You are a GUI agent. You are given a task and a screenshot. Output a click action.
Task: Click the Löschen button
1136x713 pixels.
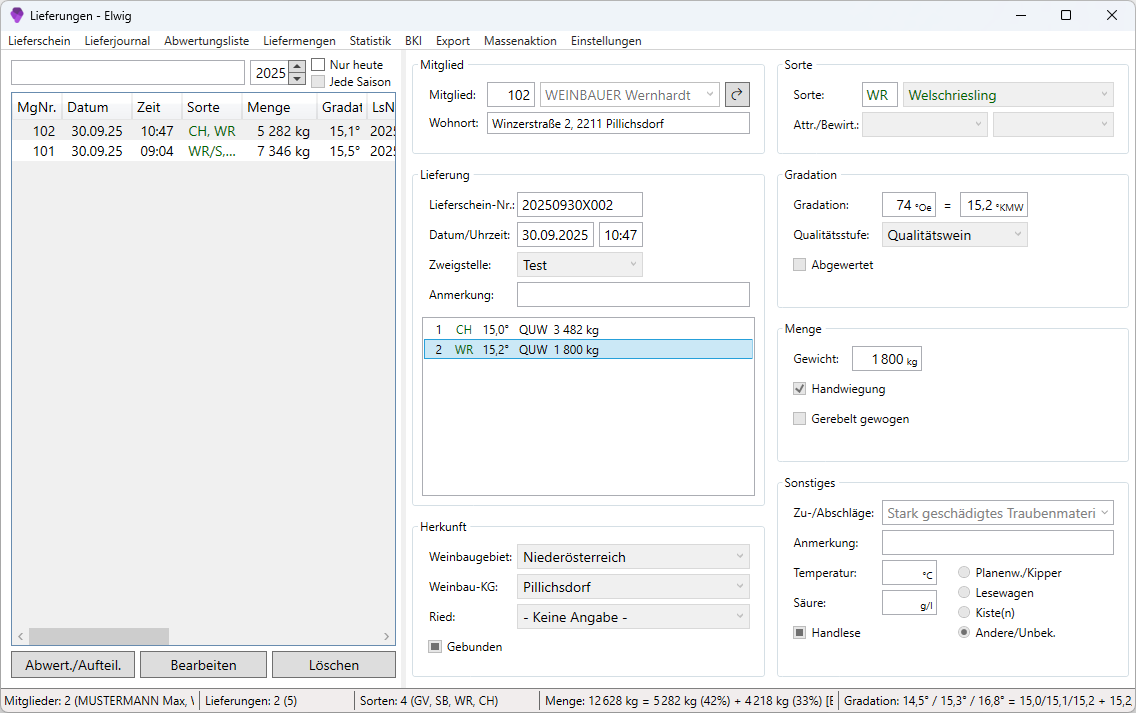334,664
